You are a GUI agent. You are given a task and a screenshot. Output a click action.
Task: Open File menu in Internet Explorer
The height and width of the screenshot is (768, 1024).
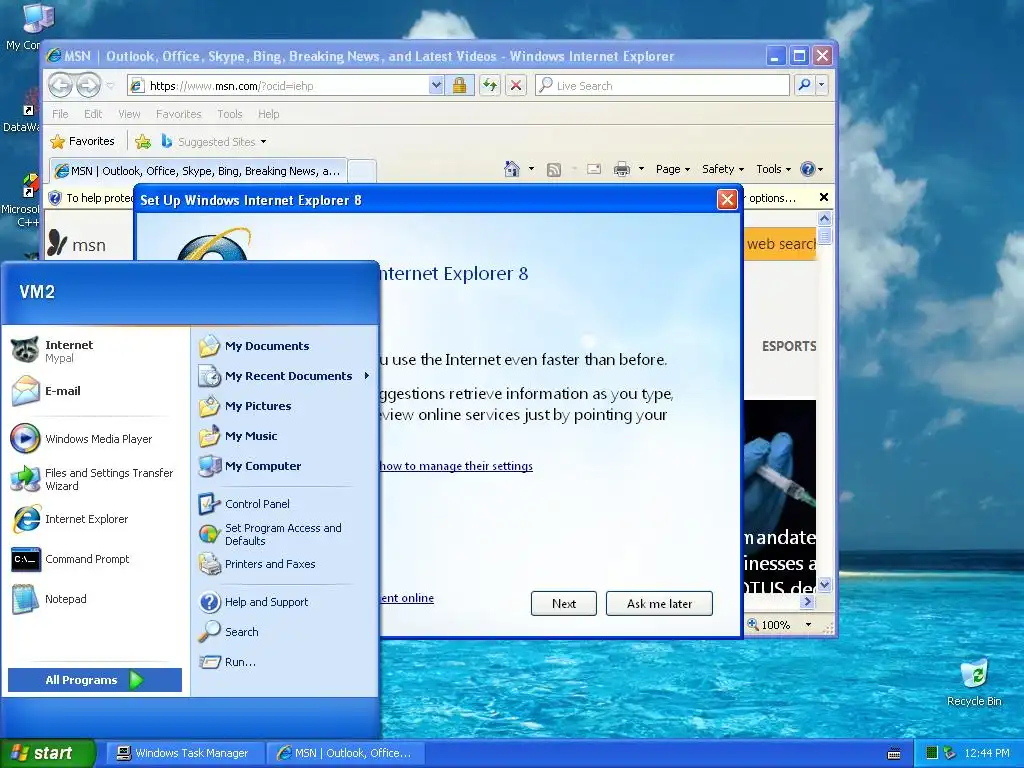[60, 114]
